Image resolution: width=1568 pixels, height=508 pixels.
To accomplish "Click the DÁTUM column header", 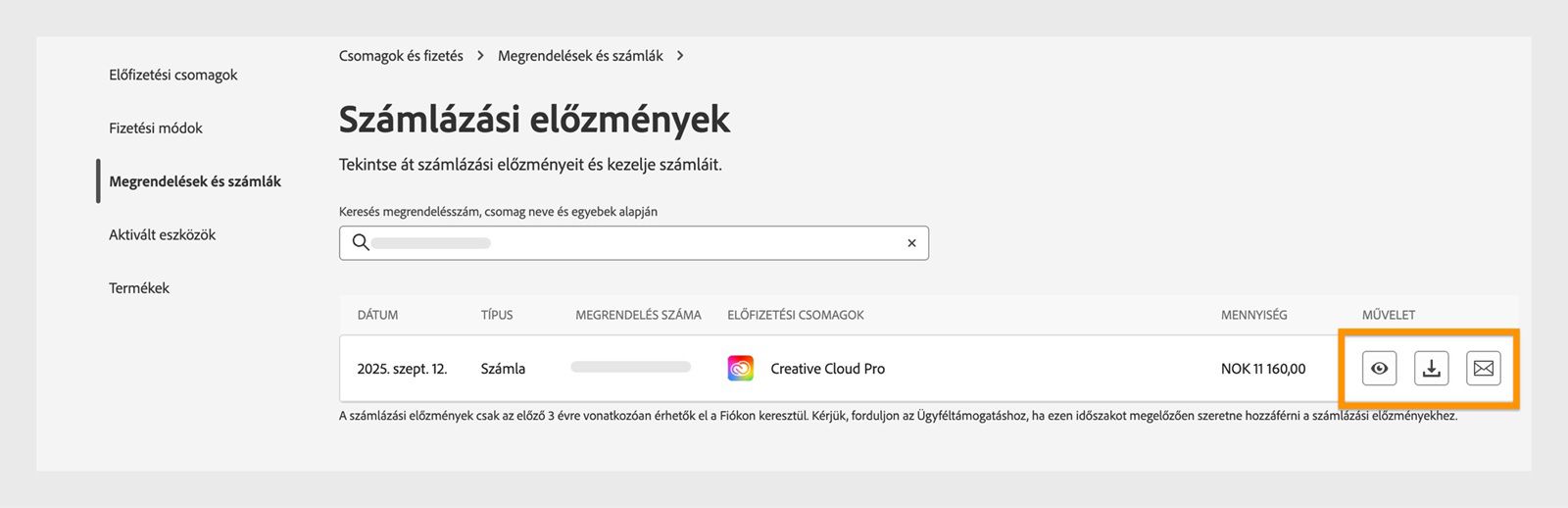I will point(377,315).
